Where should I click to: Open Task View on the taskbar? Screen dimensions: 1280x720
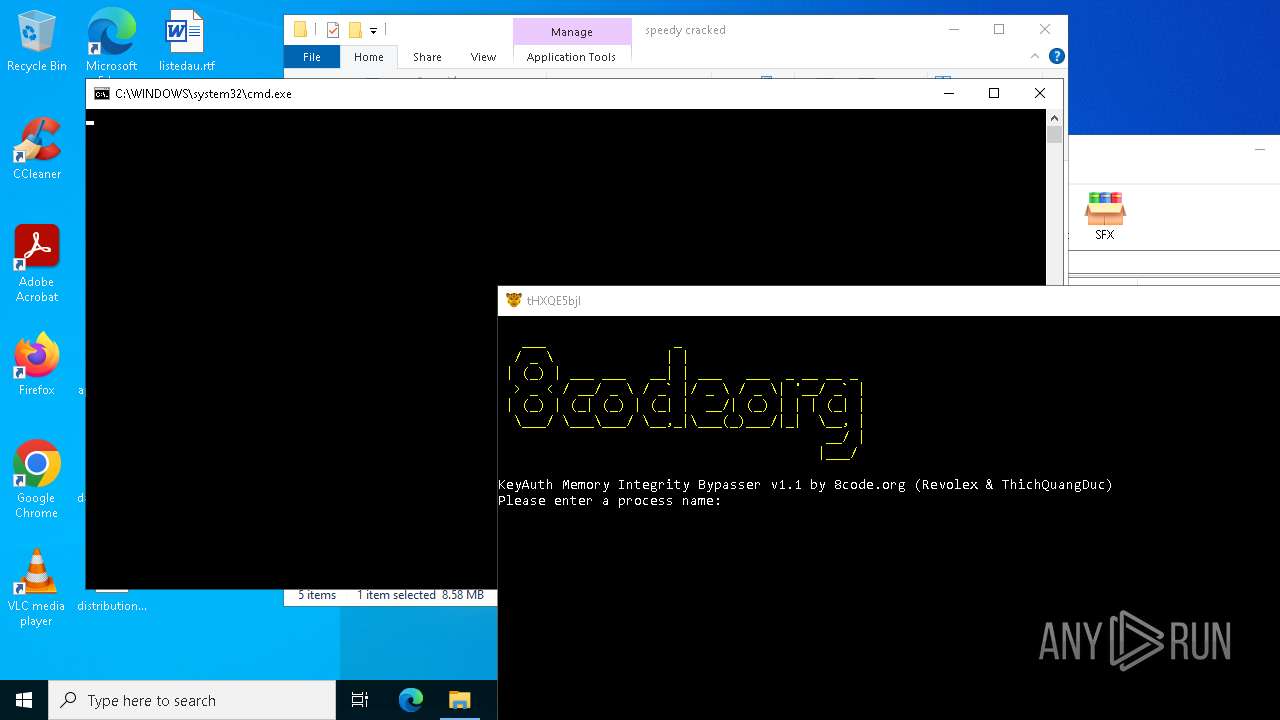[360, 700]
